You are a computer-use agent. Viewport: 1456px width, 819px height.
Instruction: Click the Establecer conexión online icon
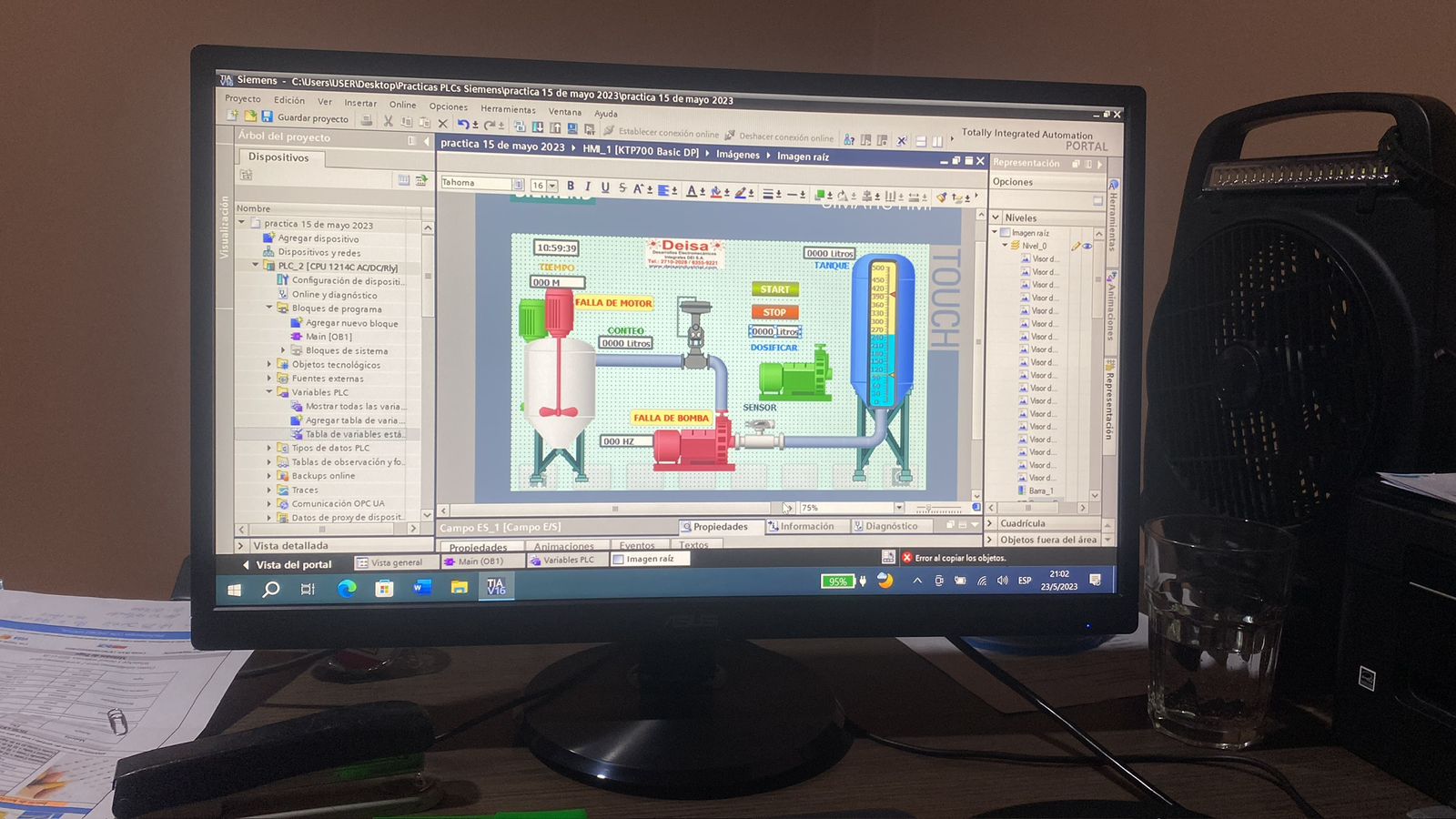[x=611, y=131]
